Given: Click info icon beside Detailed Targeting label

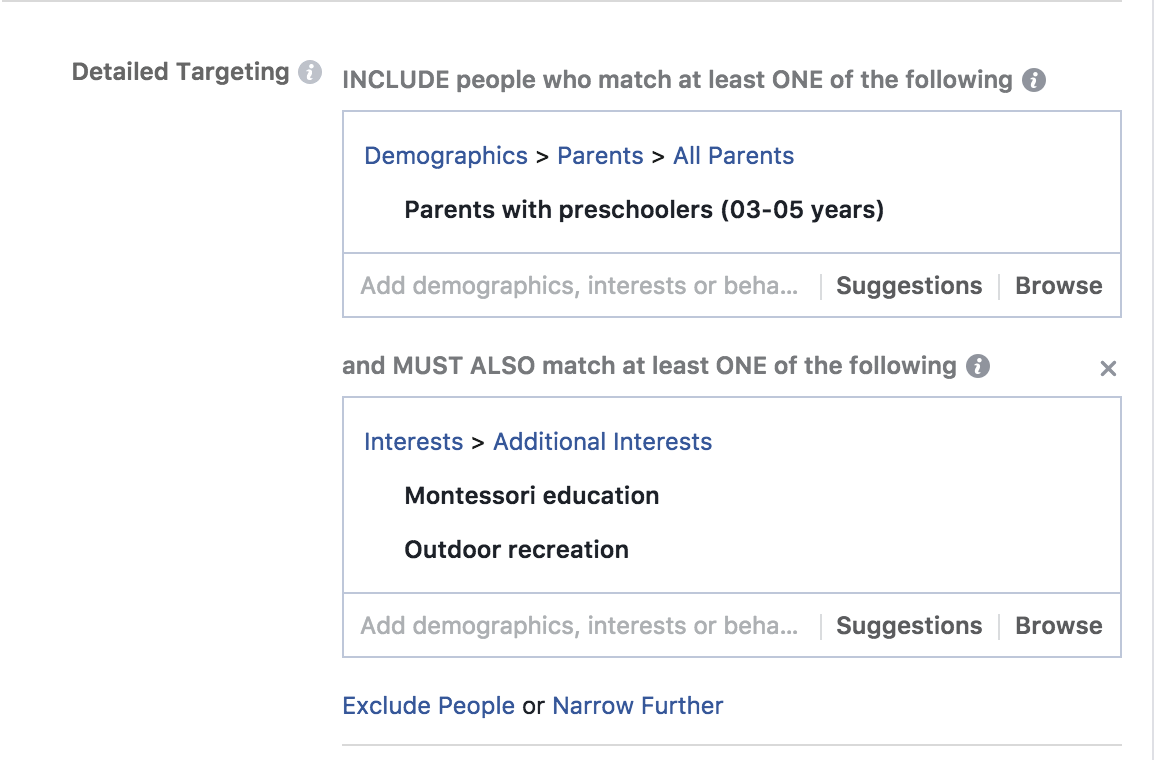Looking at the screenshot, I should coord(310,73).
